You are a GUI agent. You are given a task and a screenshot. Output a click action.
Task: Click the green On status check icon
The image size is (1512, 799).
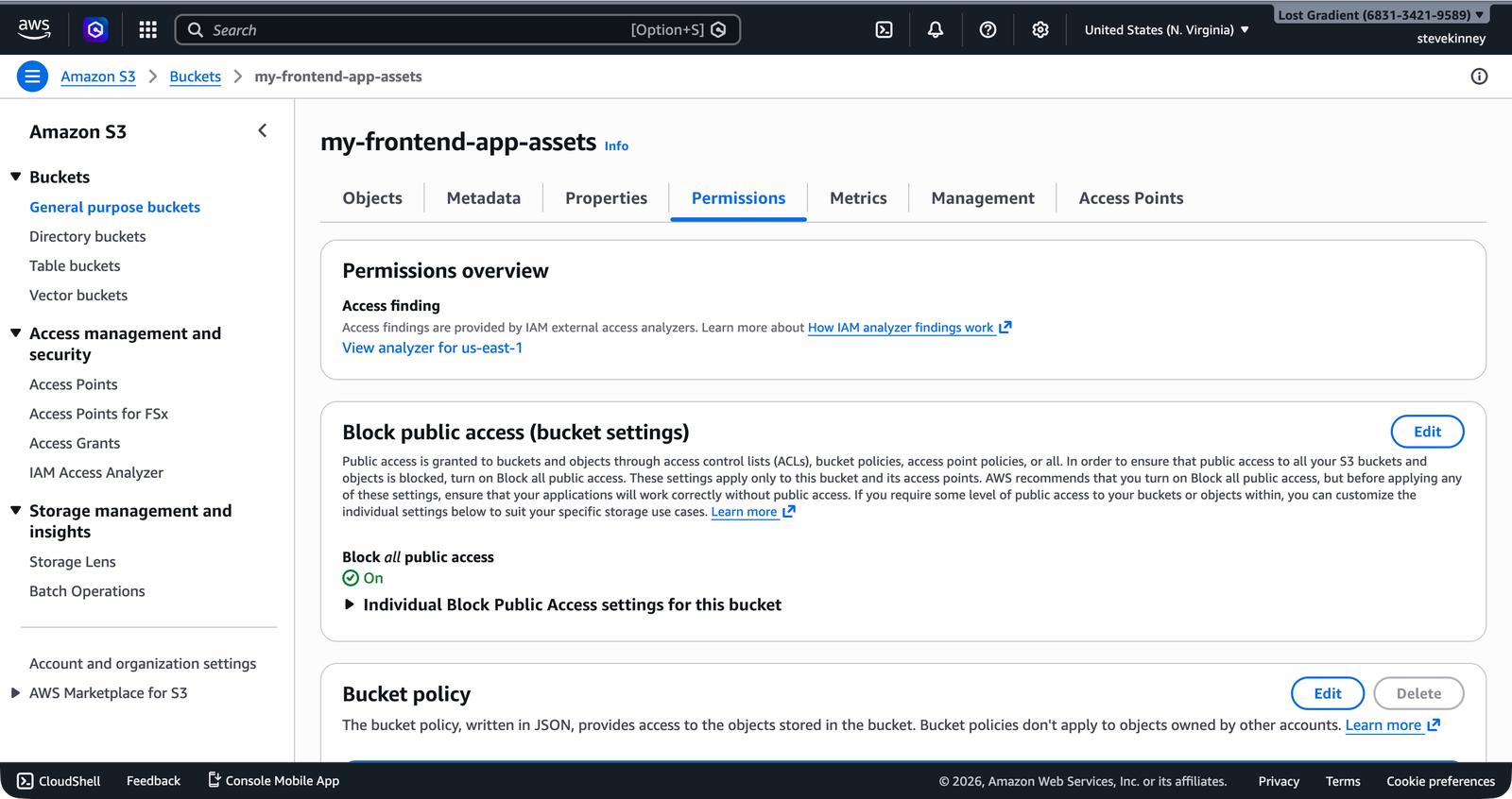[351, 578]
